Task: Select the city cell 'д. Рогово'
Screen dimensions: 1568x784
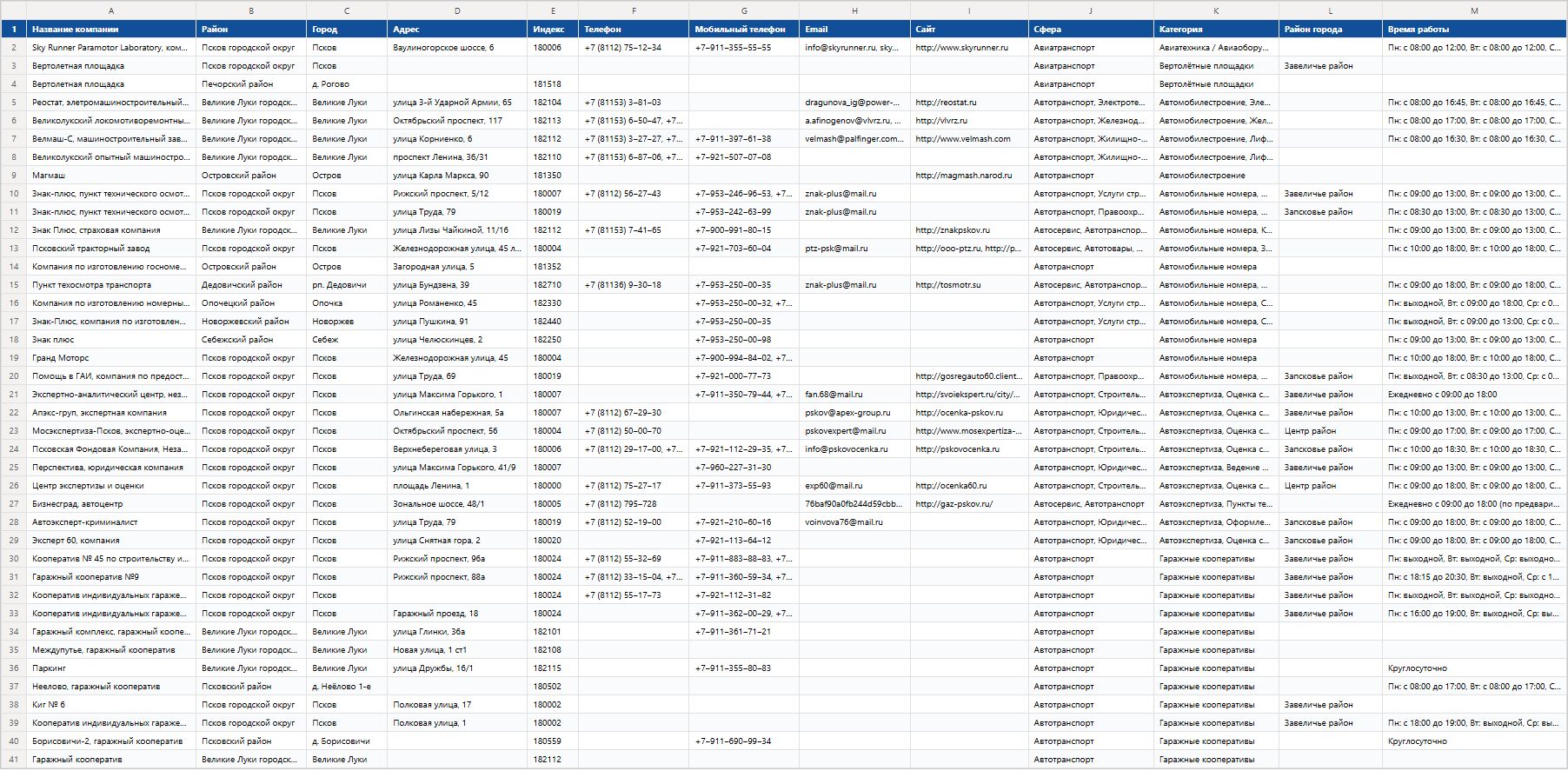Action: pos(347,84)
